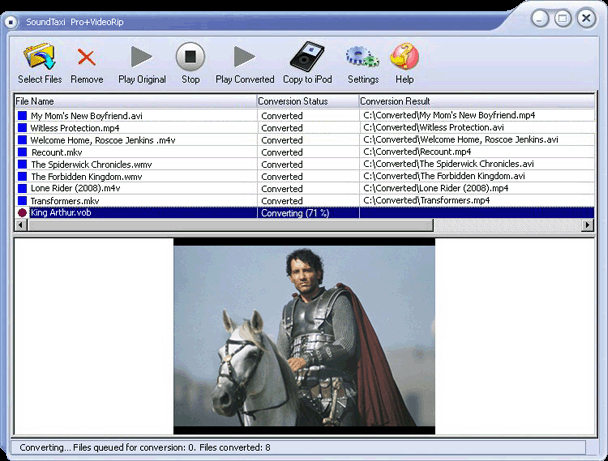Click result C:\Converted\The Spiderwick Chronicles.avi
The width and height of the screenshot is (608, 461).
click(449, 164)
